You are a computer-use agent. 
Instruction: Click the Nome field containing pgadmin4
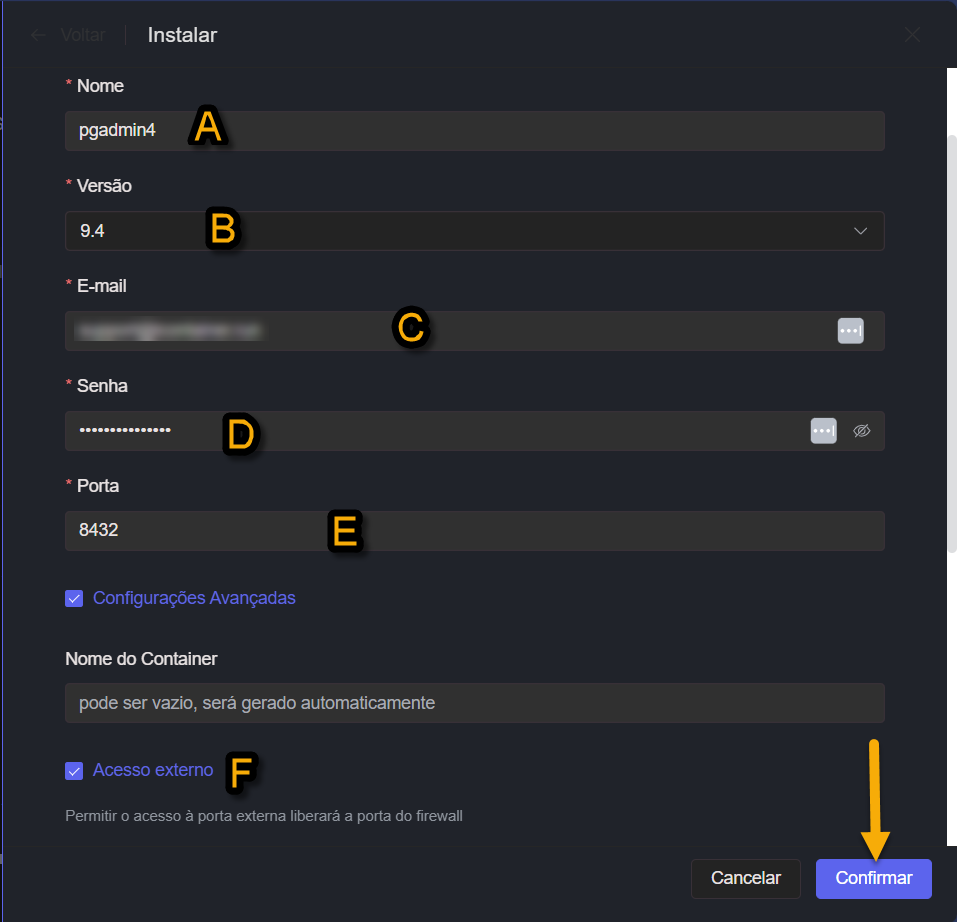pos(474,131)
